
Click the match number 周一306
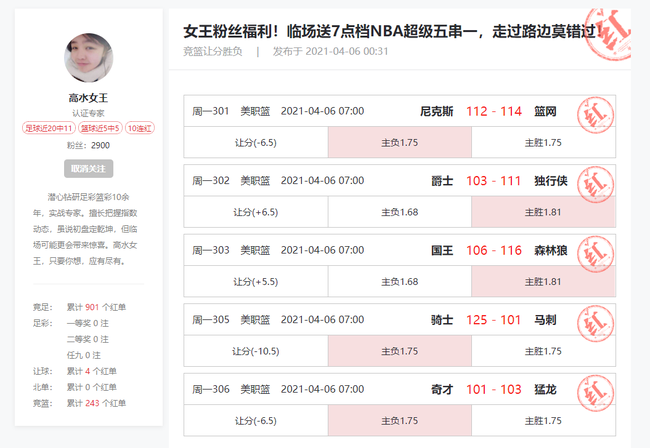click(211, 390)
